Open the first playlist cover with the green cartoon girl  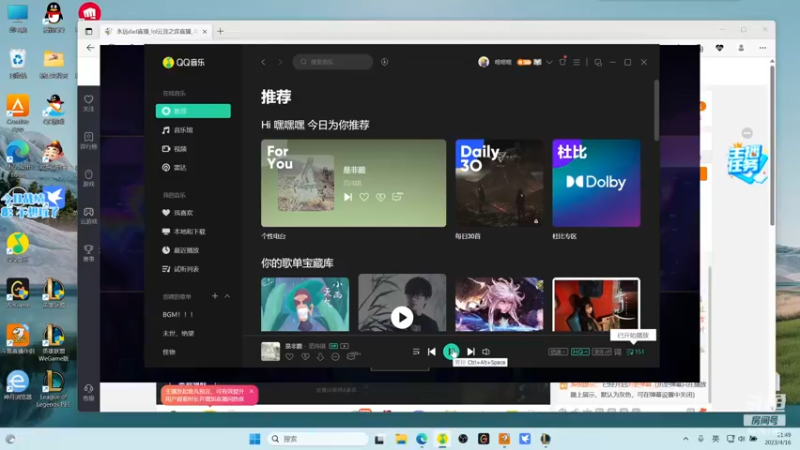pos(305,305)
